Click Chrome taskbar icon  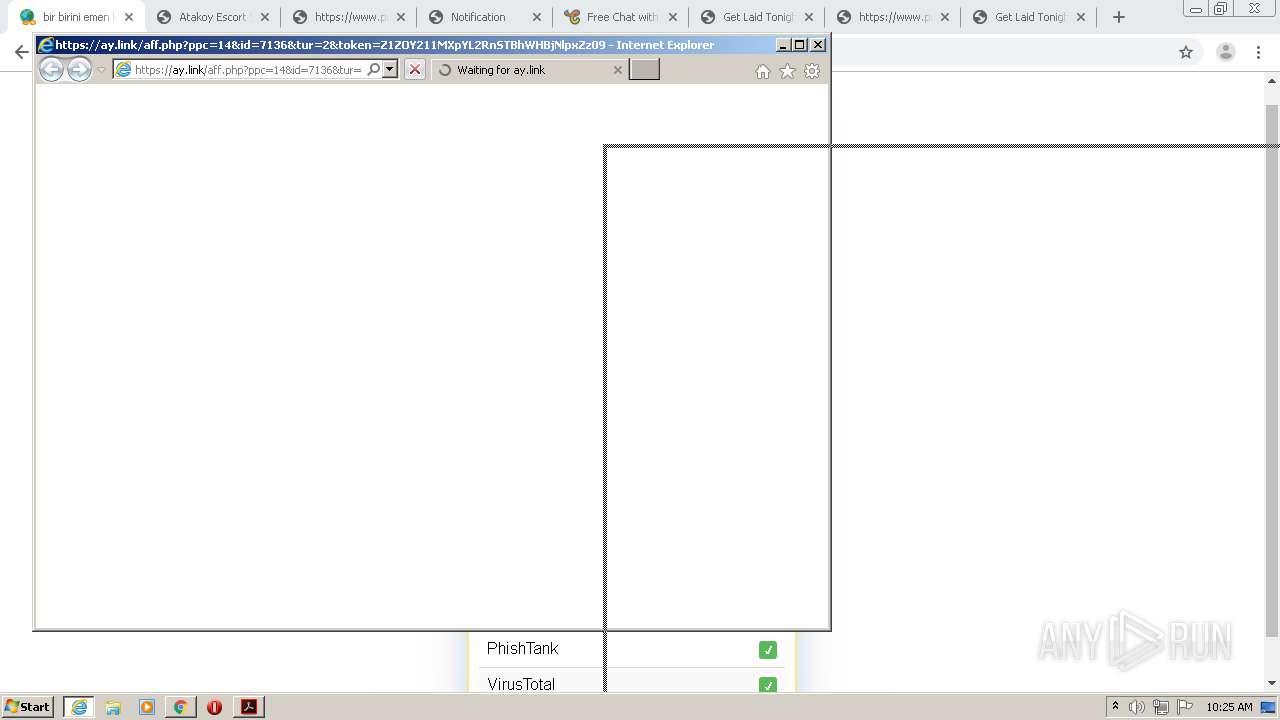tap(181, 707)
